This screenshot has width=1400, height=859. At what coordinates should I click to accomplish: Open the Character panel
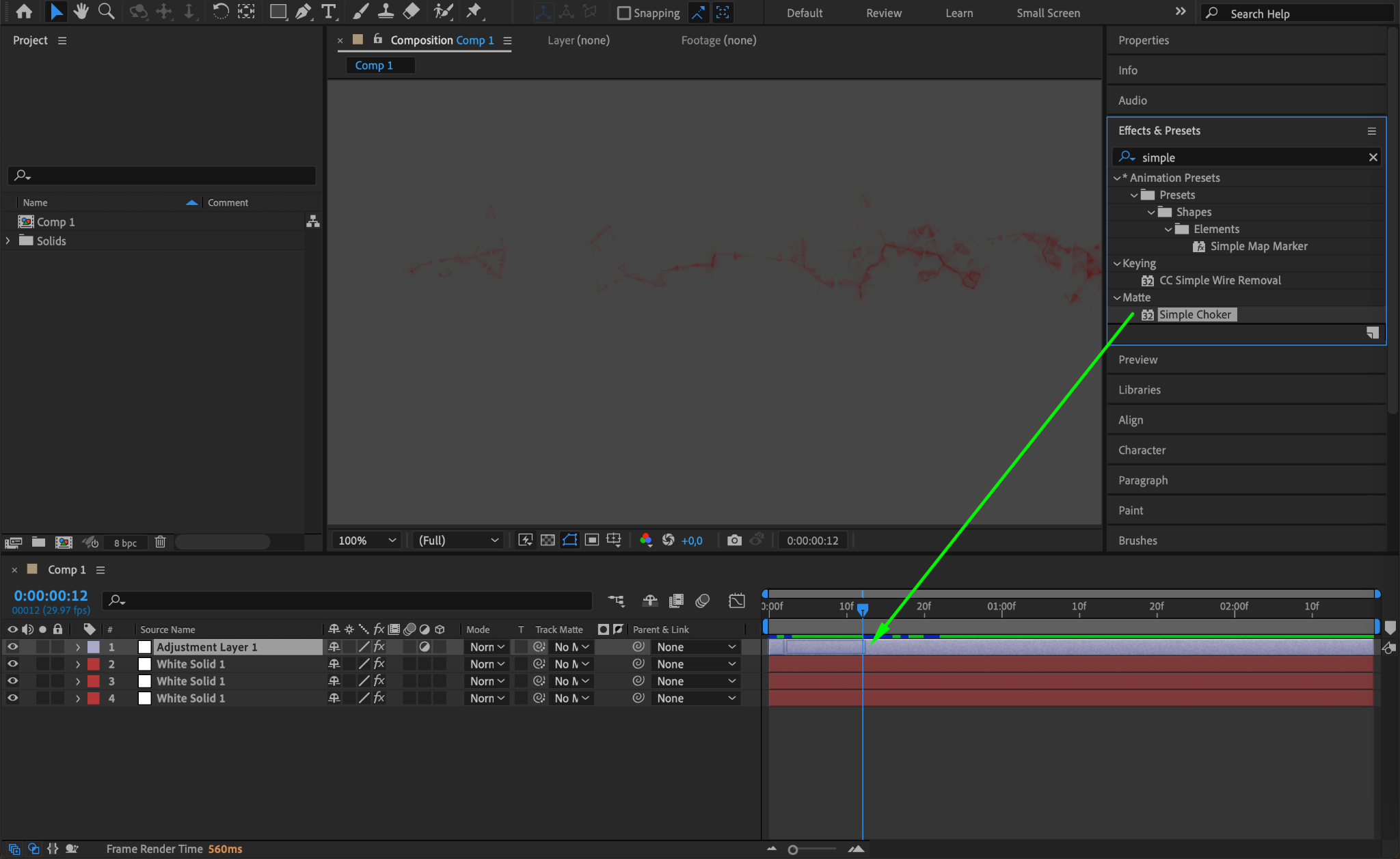(1142, 450)
